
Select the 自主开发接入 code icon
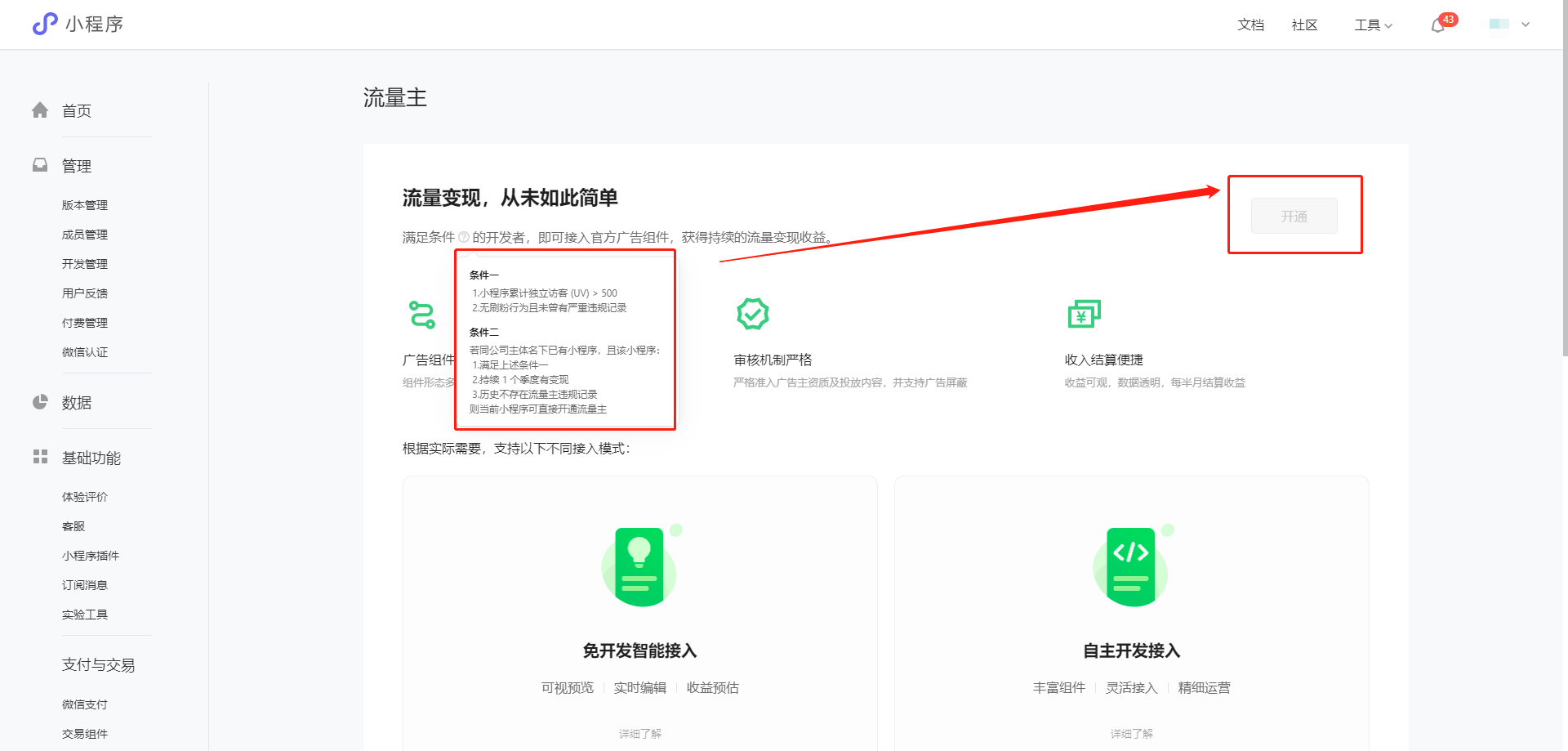pos(1131,566)
